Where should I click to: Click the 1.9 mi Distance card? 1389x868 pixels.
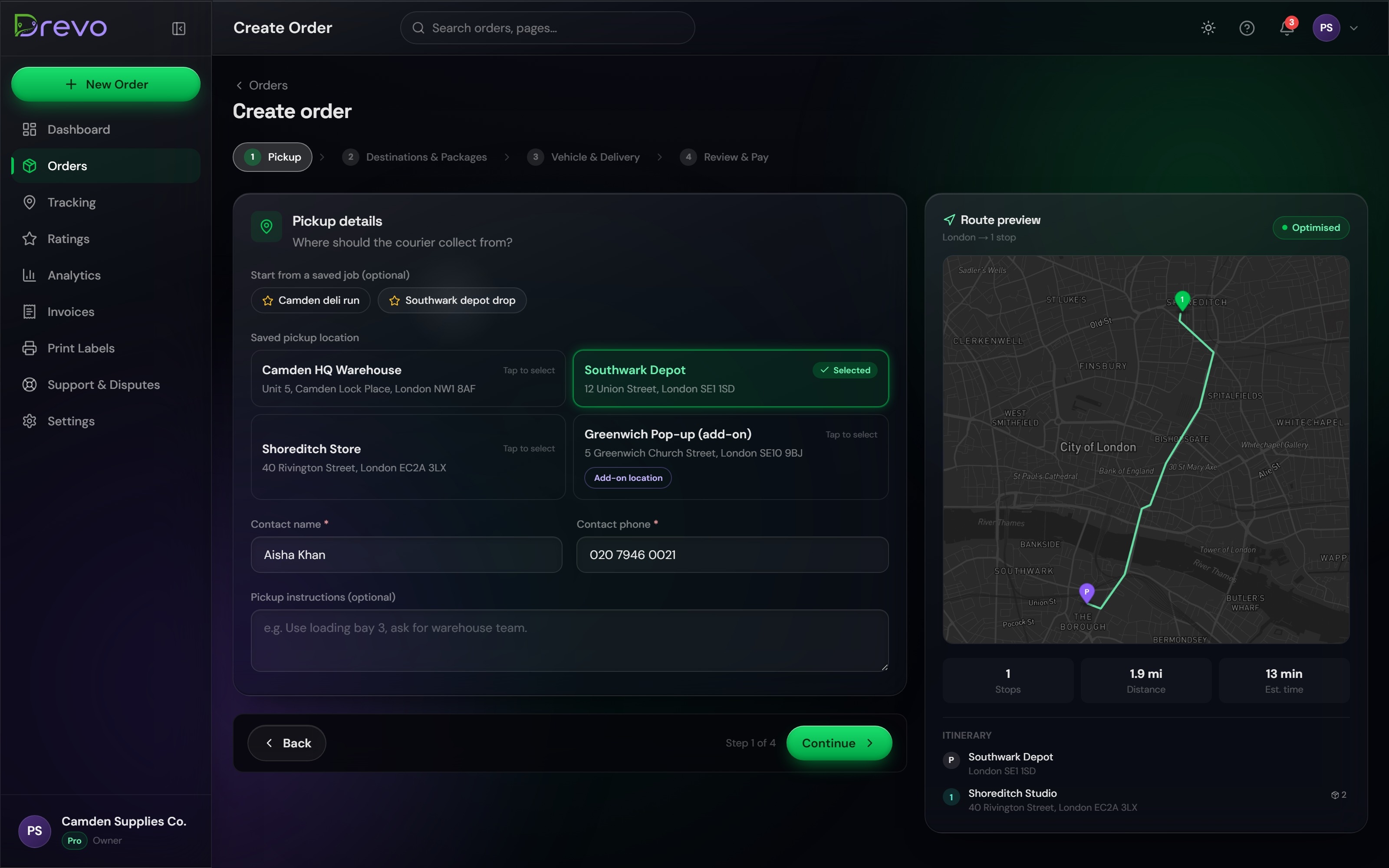[x=1145, y=680]
